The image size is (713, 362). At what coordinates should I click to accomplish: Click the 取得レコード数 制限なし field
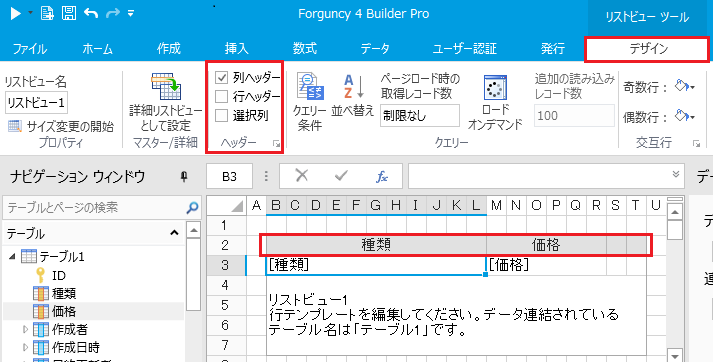click(x=420, y=116)
